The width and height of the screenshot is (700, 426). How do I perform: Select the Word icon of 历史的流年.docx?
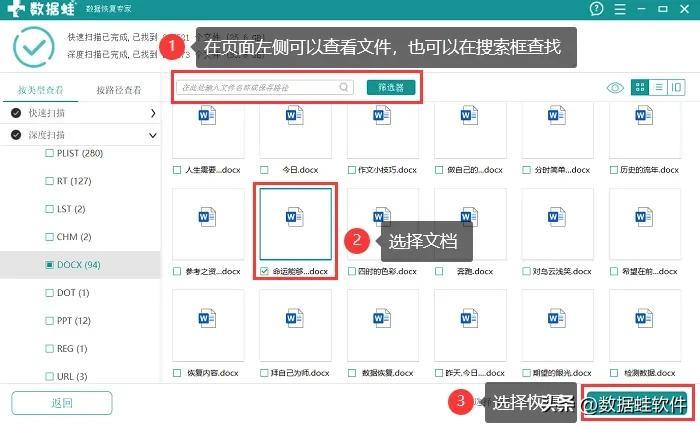point(644,115)
